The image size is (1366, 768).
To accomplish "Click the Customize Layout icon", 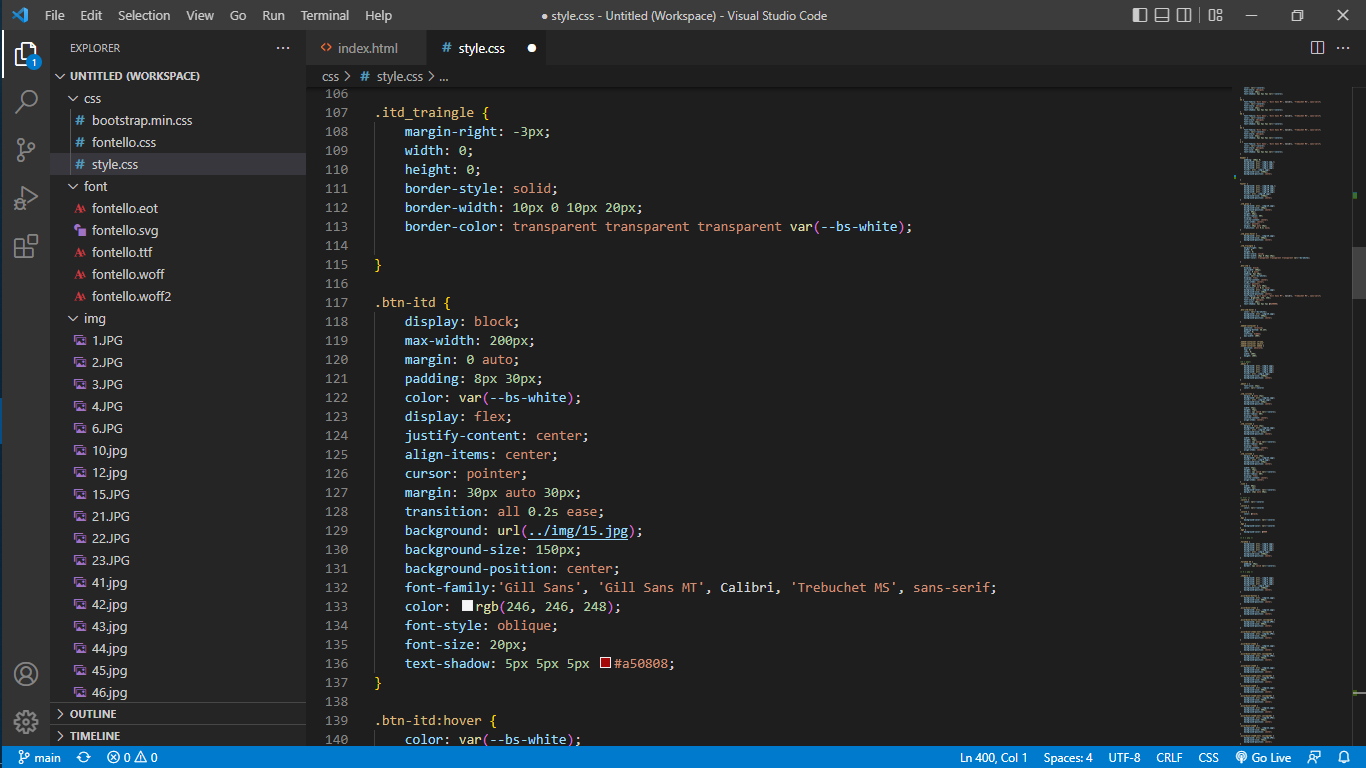I will pyautogui.click(x=1215, y=15).
